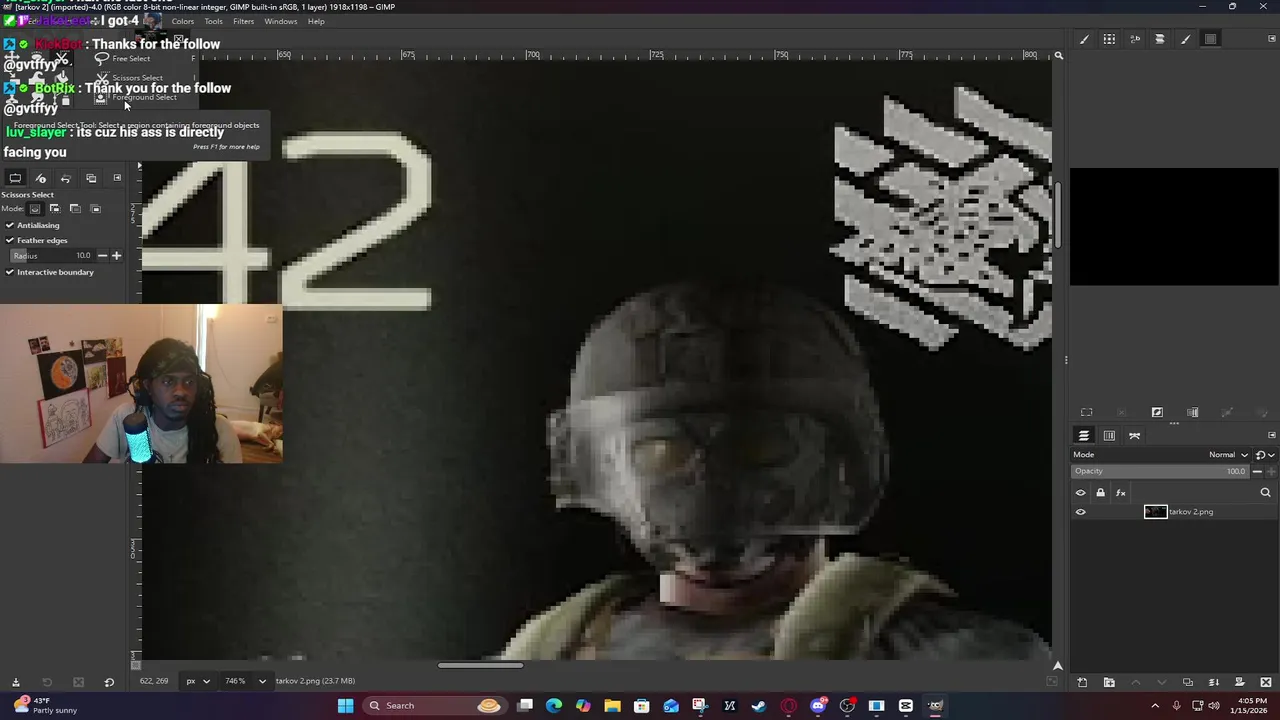Adjust the layer Opacity slider
Image resolution: width=1280 pixels, height=720 pixels.
pos(1162,471)
